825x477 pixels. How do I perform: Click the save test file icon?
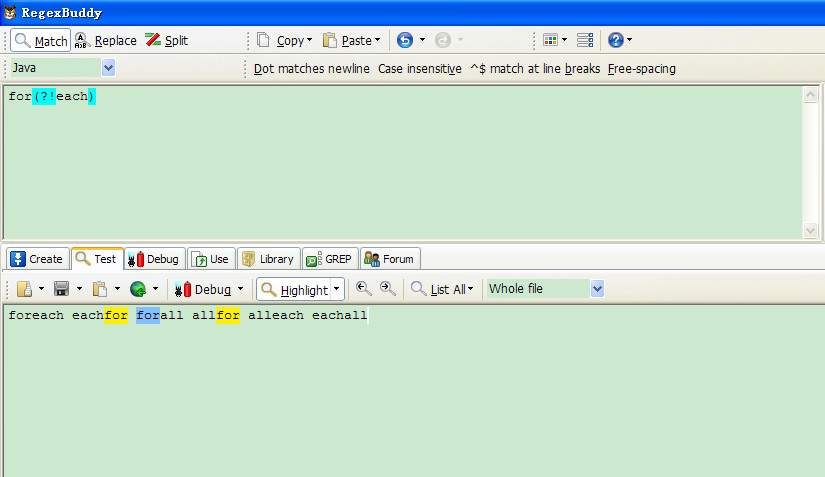click(62, 289)
